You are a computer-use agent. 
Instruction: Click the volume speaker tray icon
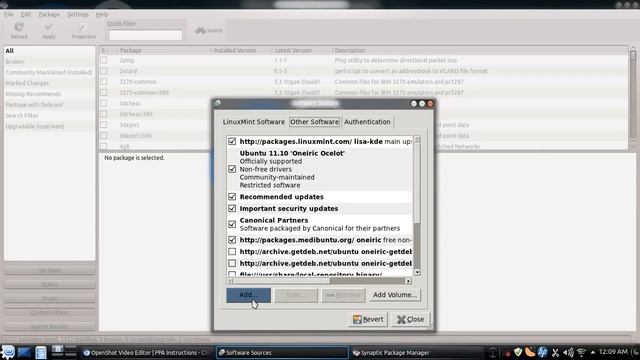(x=568, y=352)
